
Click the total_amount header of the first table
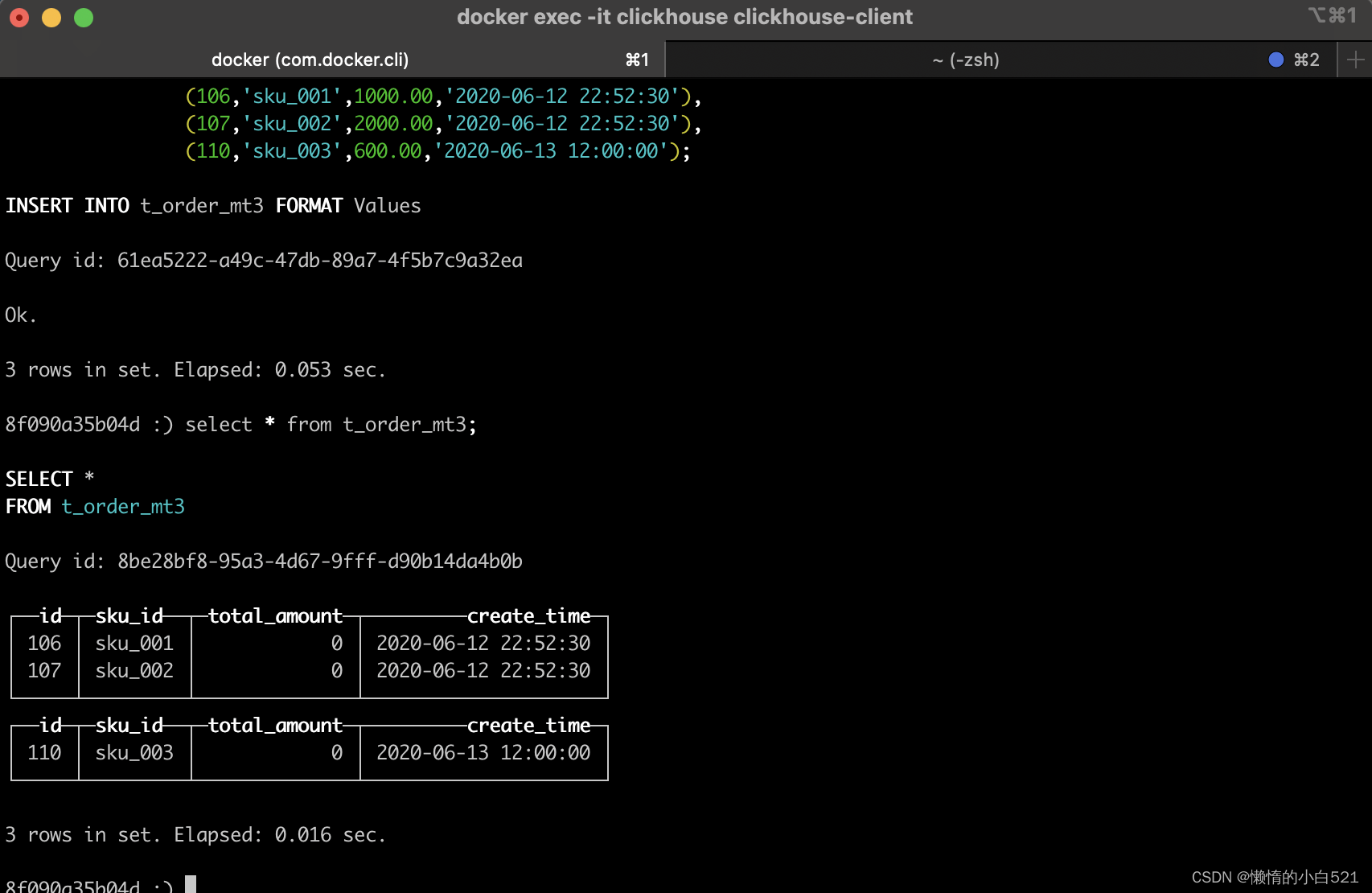(275, 616)
